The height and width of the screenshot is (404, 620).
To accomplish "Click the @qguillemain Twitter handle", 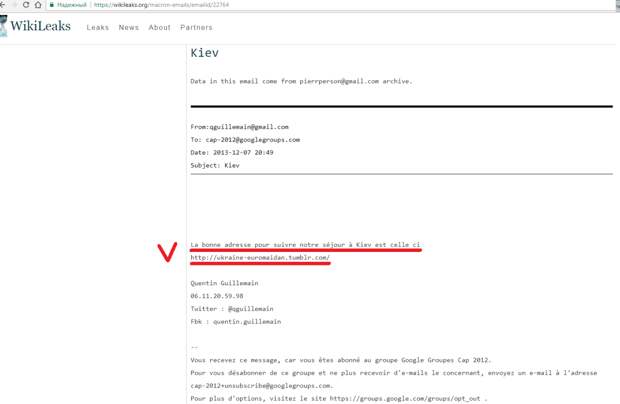I will coord(251,309).
